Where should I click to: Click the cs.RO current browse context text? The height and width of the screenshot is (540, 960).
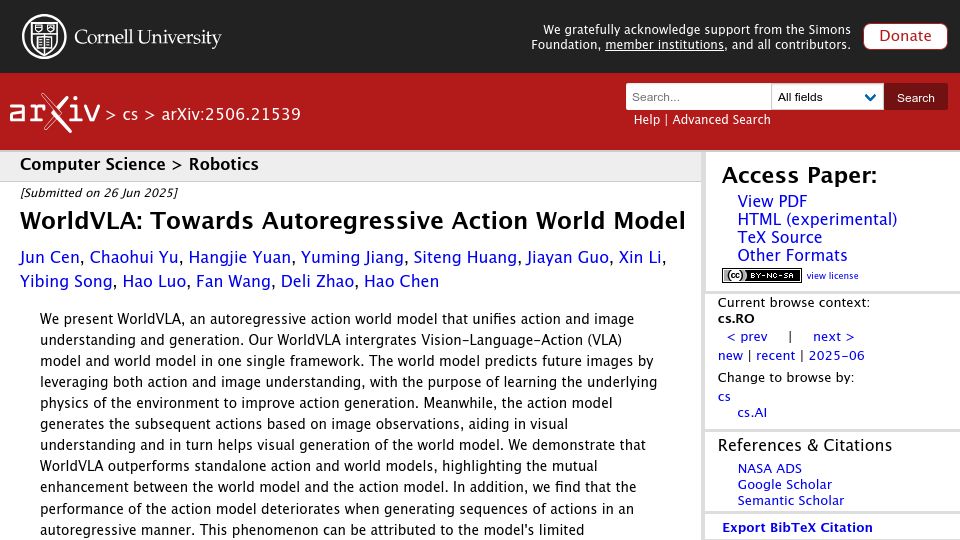tap(736, 318)
